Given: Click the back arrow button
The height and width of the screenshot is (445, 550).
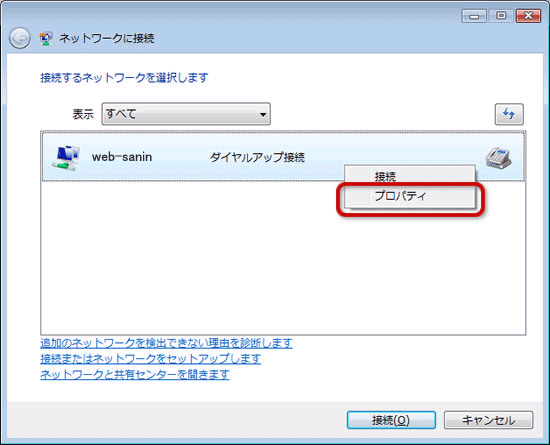Looking at the screenshot, I should [x=20, y=38].
